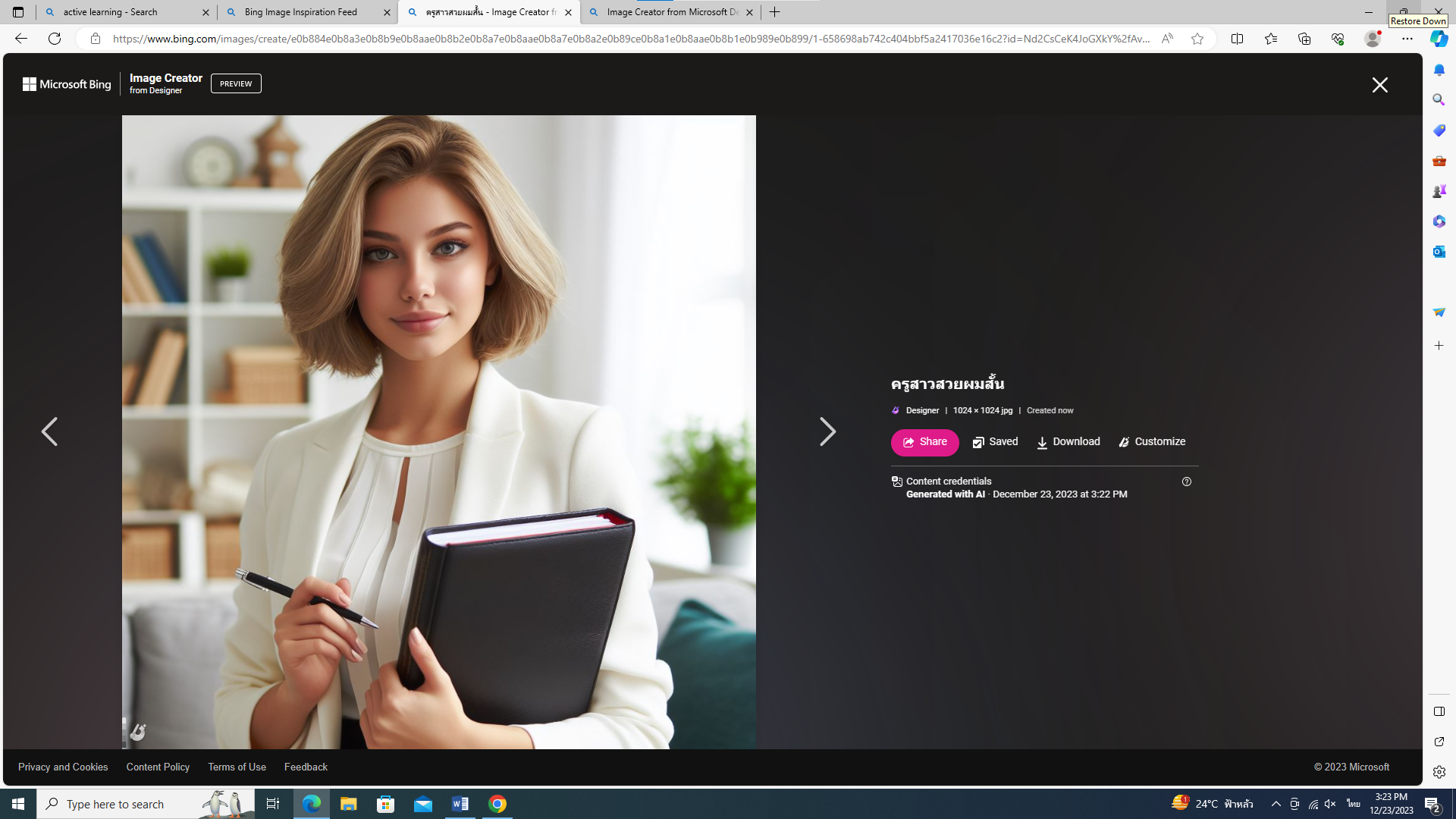This screenshot has width=1456, height=819.
Task: Go to previous generated image
Action: [x=49, y=431]
